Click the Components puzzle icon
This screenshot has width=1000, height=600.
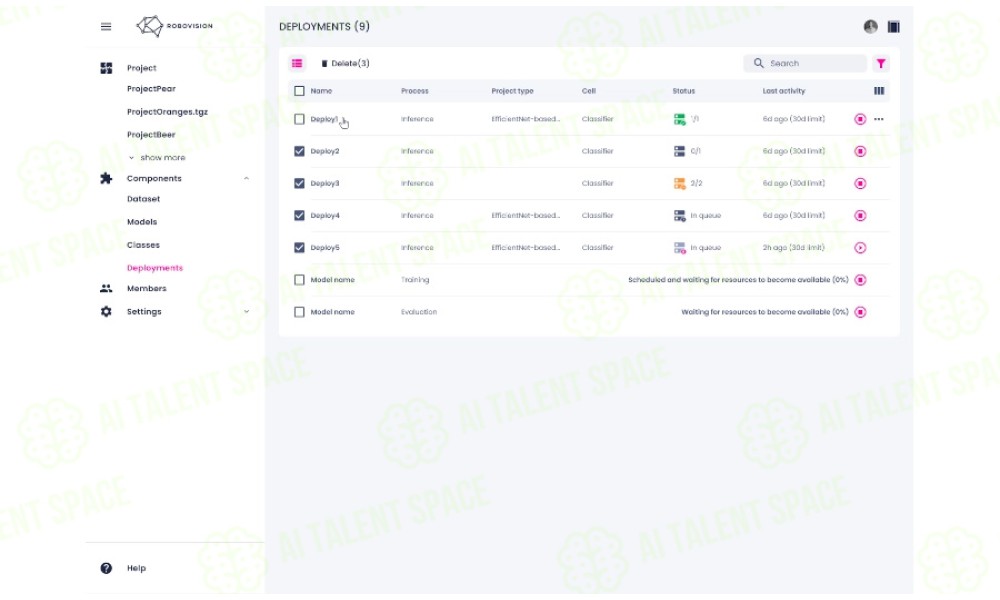pyautogui.click(x=106, y=179)
